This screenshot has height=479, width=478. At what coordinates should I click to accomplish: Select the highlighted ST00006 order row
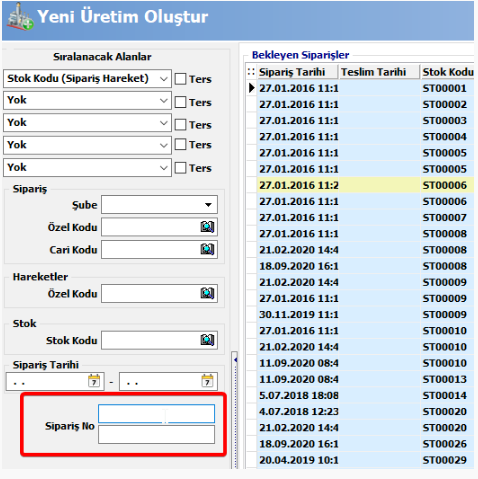(365, 185)
